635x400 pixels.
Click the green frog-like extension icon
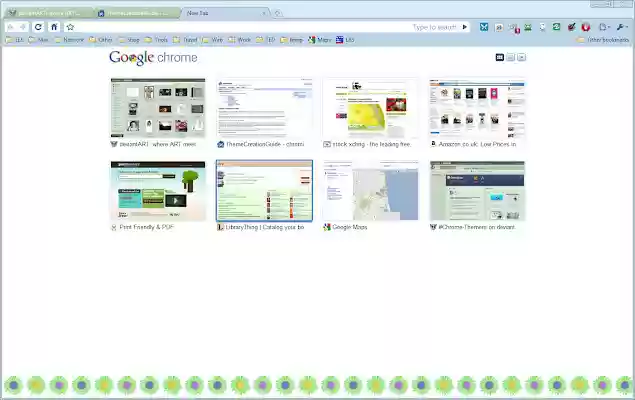click(528, 27)
